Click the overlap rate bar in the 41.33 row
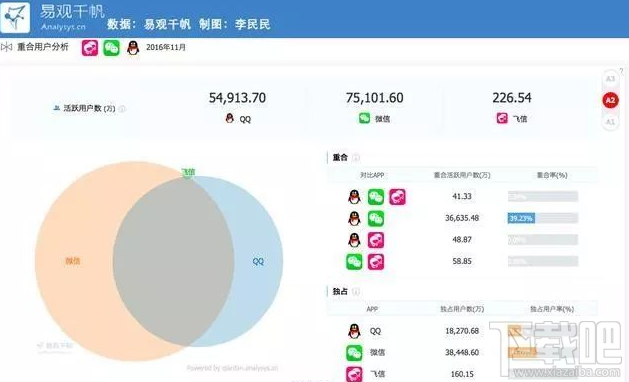 coord(543,197)
